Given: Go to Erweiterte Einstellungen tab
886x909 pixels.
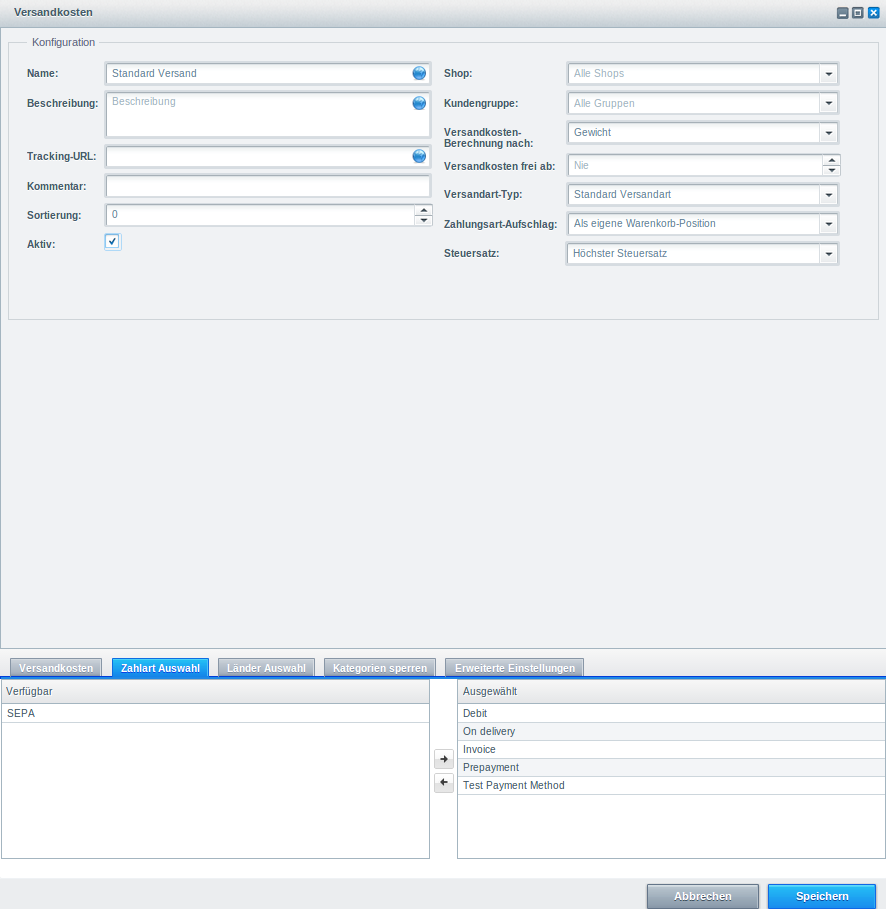Looking at the screenshot, I should click(514, 668).
